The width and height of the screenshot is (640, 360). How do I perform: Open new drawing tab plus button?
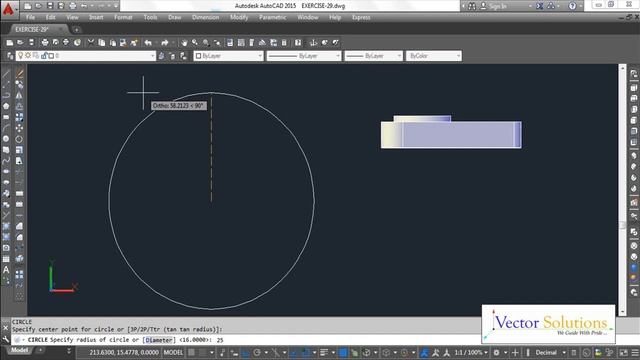pyautogui.click(x=76, y=29)
